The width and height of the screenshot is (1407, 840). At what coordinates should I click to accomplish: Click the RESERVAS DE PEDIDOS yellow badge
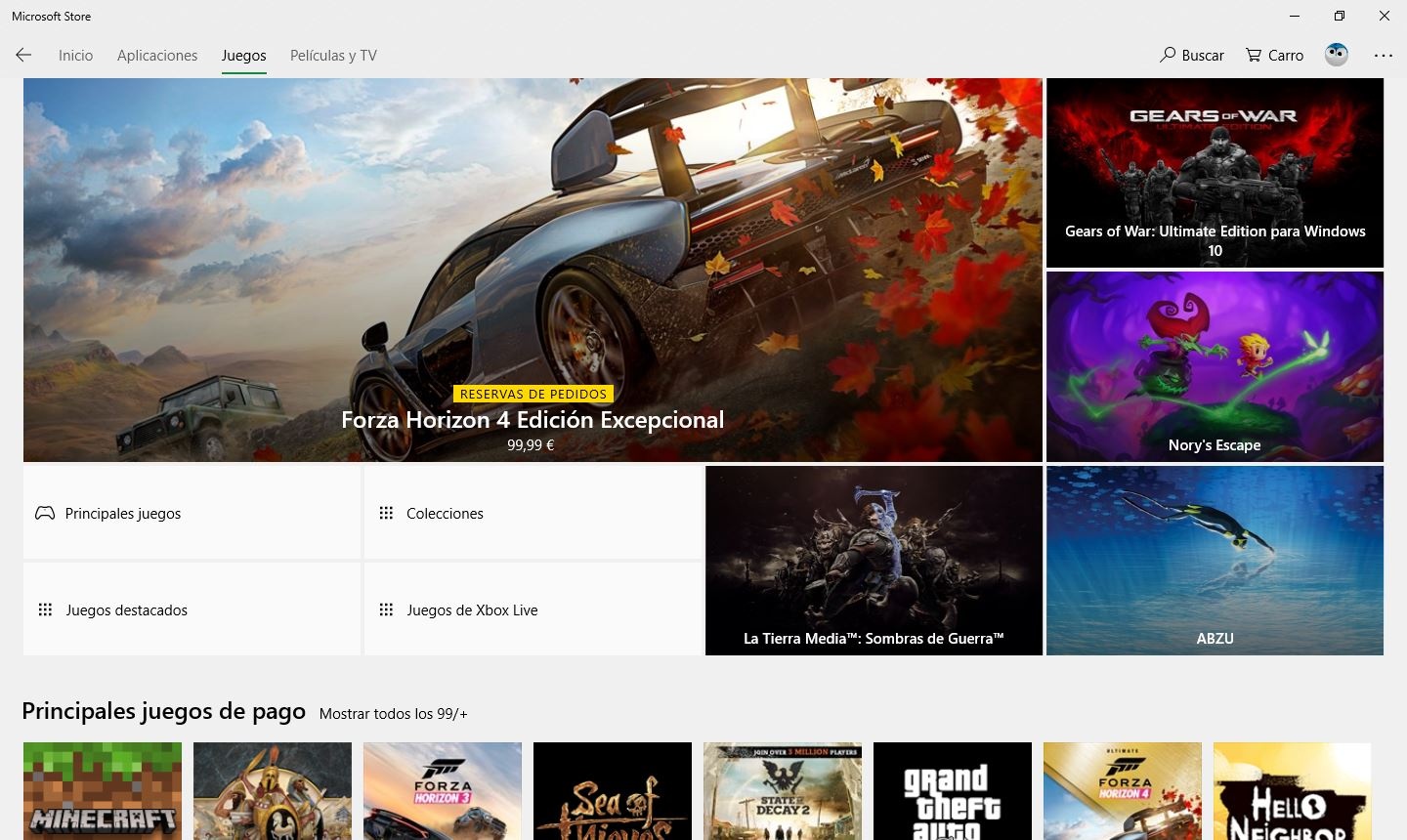pyautogui.click(x=533, y=394)
